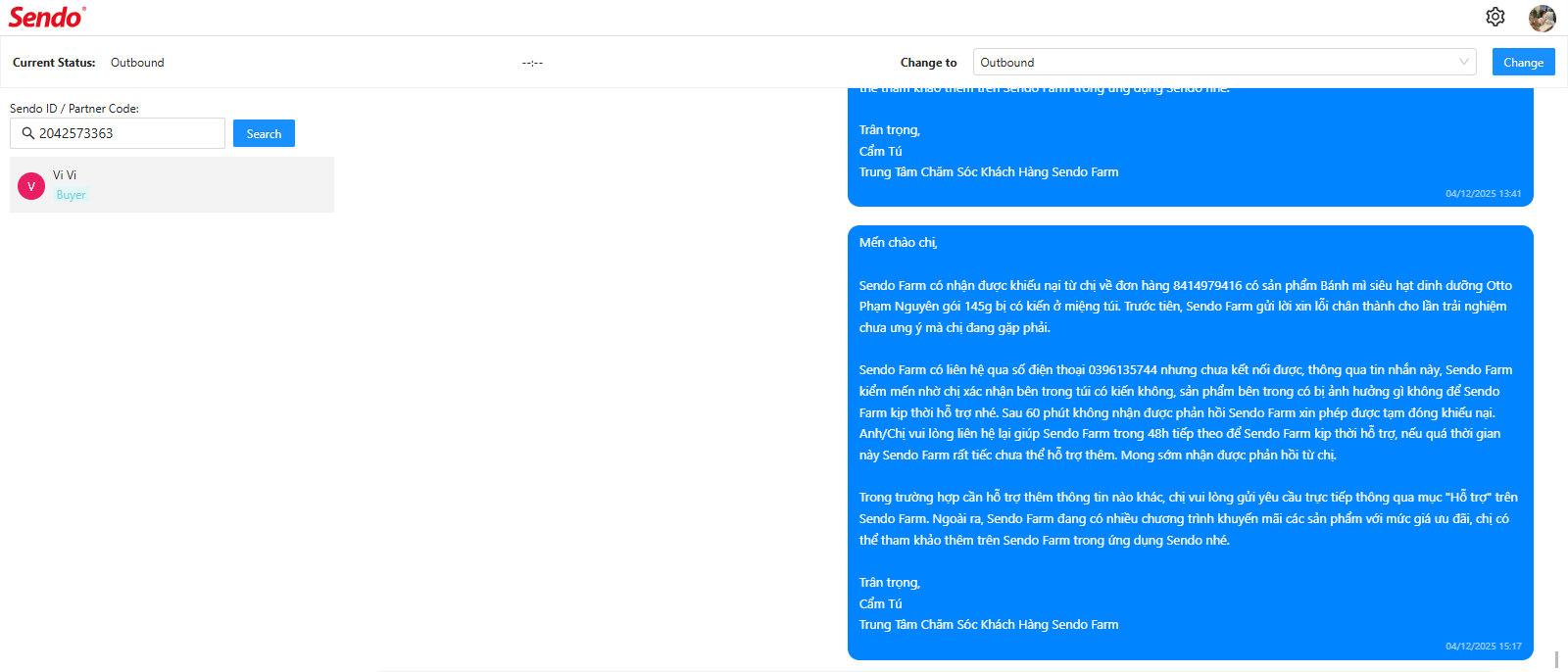The image size is (1568, 672).
Task: Click the blue Change button
Action: coord(1523,62)
